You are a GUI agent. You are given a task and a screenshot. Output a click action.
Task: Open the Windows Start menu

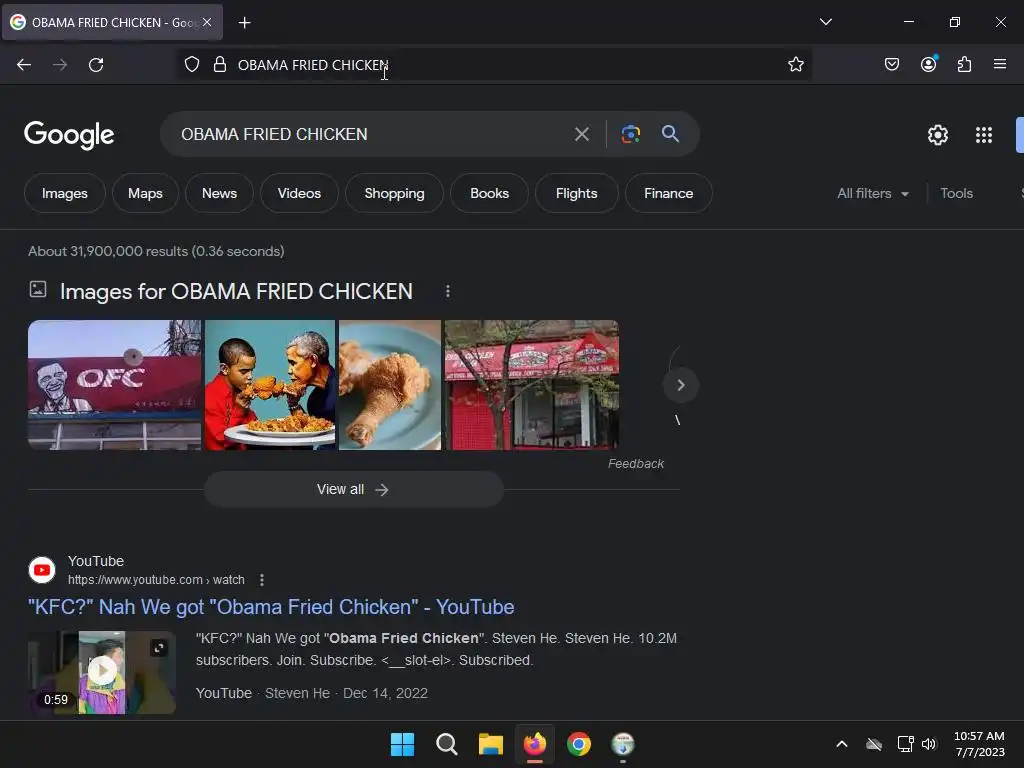pyautogui.click(x=402, y=744)
